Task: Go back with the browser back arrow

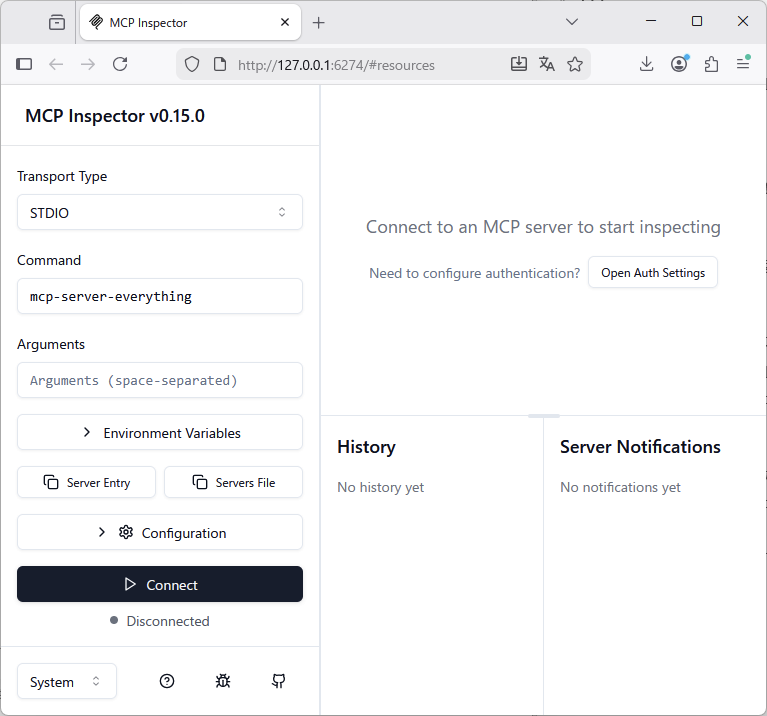Action: click(x=56, y=64)
